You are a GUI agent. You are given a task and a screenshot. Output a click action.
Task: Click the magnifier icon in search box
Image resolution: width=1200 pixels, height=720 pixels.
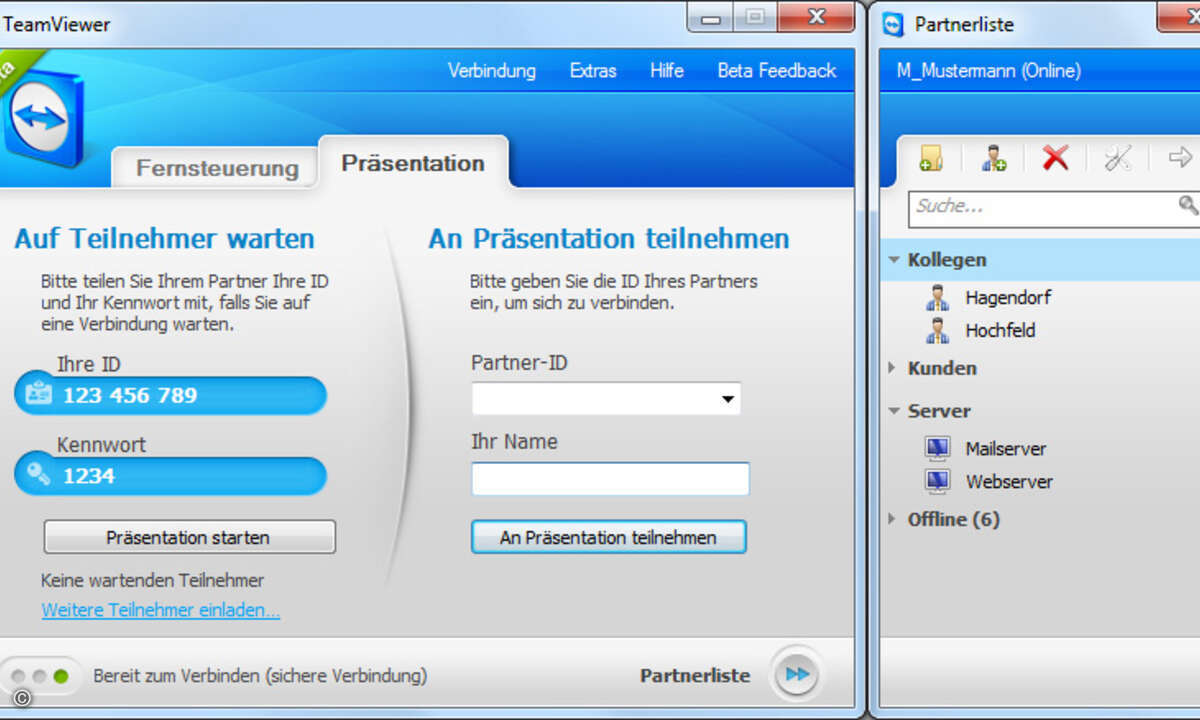point(1187,206)
